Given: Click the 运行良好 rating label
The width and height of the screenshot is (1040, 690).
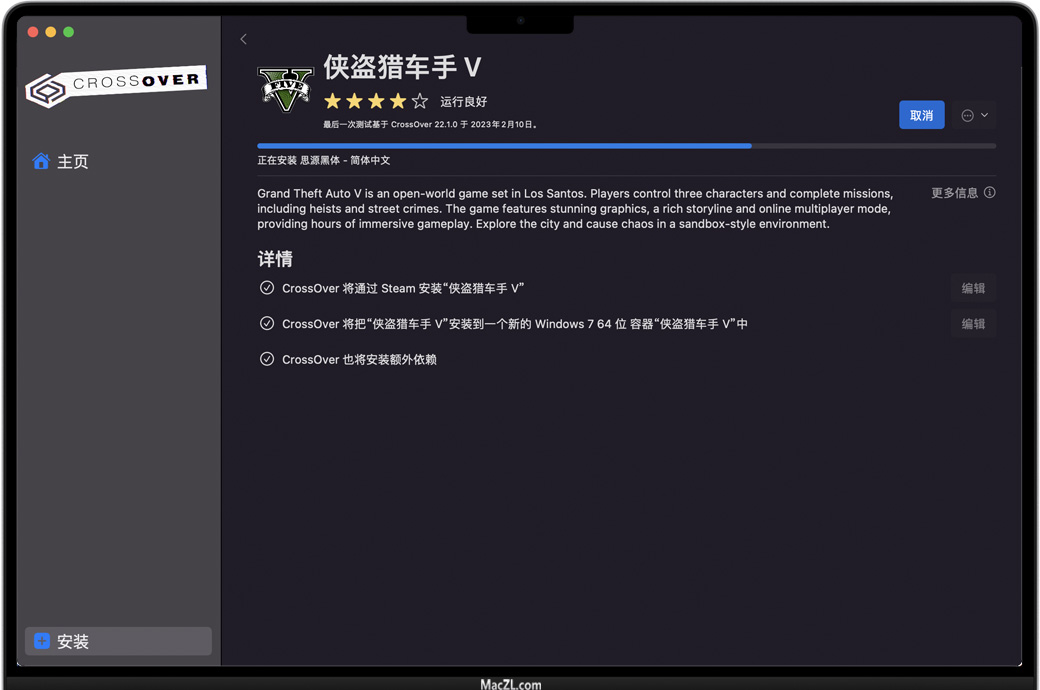Looking at the screenshot, I should point(463,102).
